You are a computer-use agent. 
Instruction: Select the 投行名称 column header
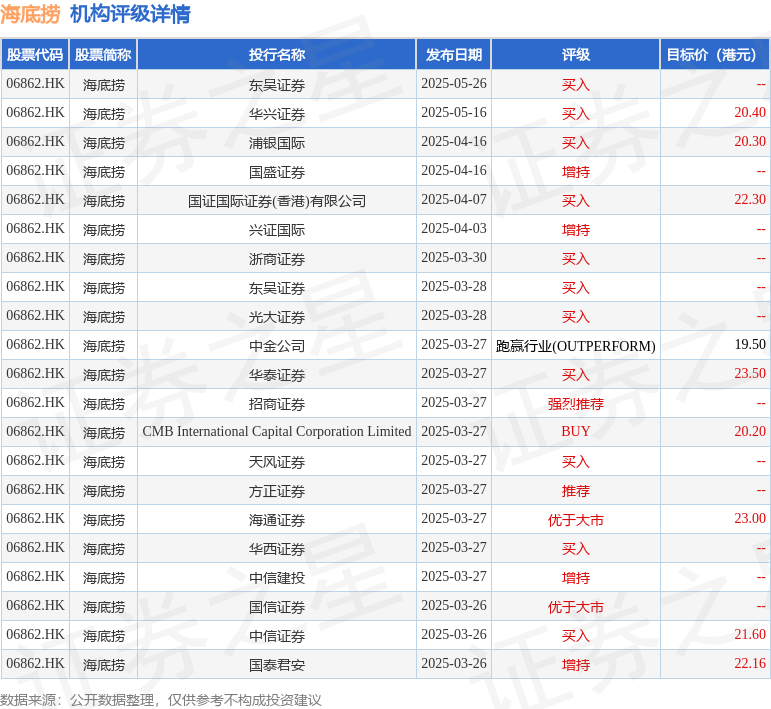(277, 55)
